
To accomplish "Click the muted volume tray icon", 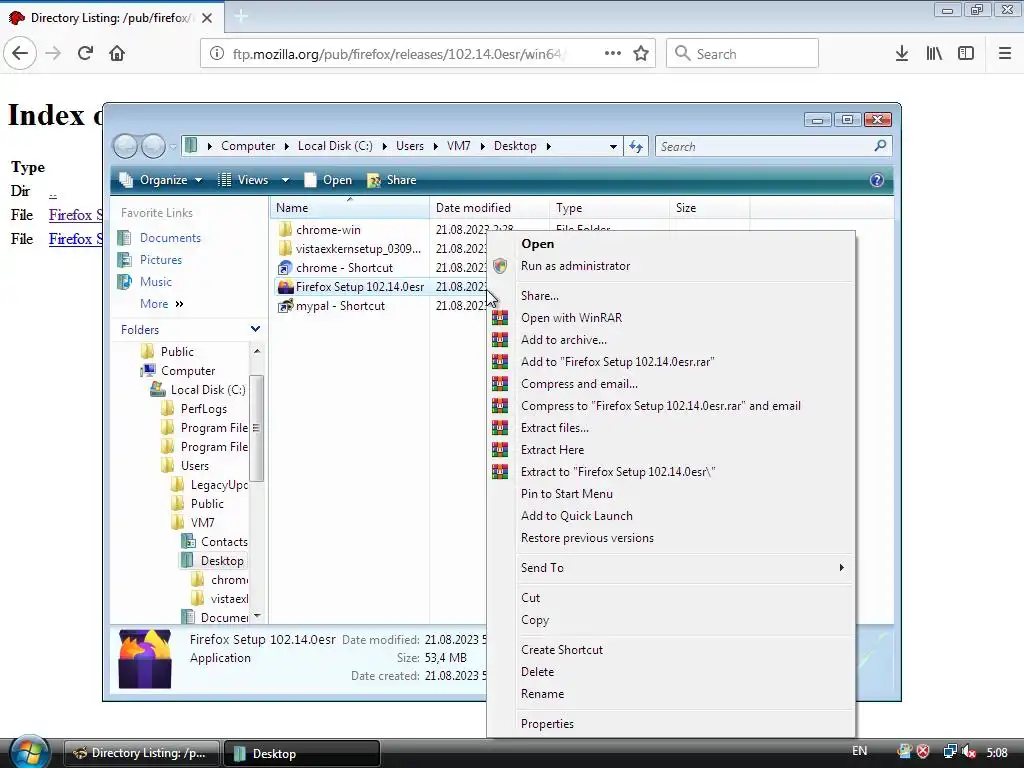I will [968, 752].
